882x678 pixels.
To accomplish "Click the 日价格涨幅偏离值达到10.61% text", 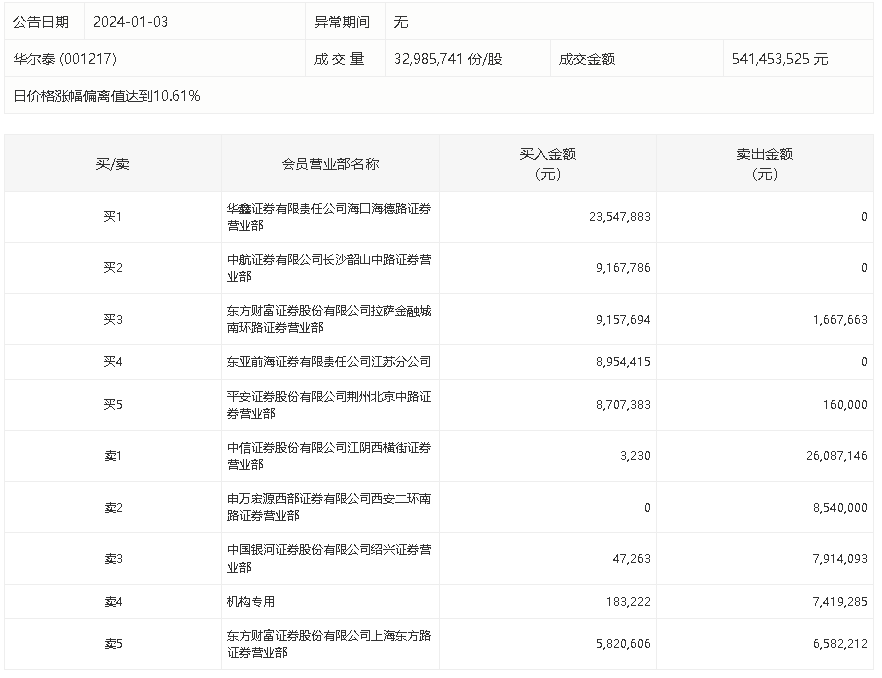I will point(107,96).
